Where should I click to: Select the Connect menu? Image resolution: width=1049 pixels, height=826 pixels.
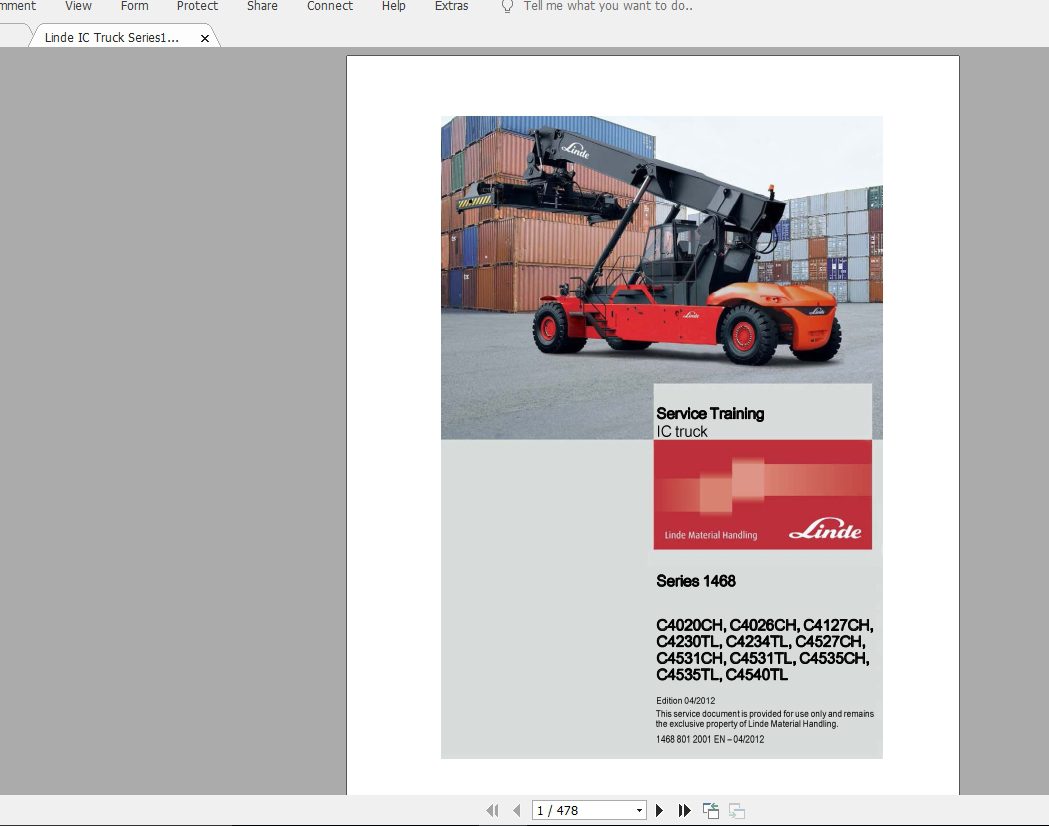tap(330, 6)
